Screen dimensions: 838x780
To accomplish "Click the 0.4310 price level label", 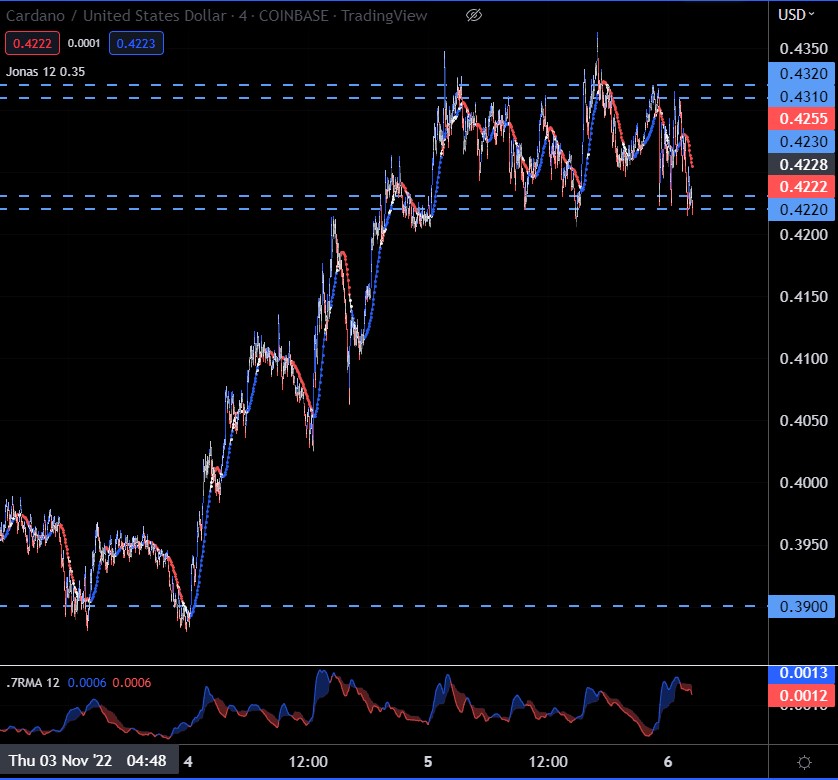I will [803, 96].
